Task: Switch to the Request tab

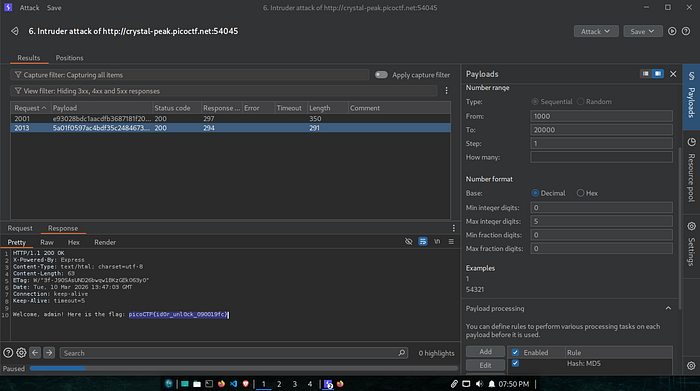Action: coord(20,228)
